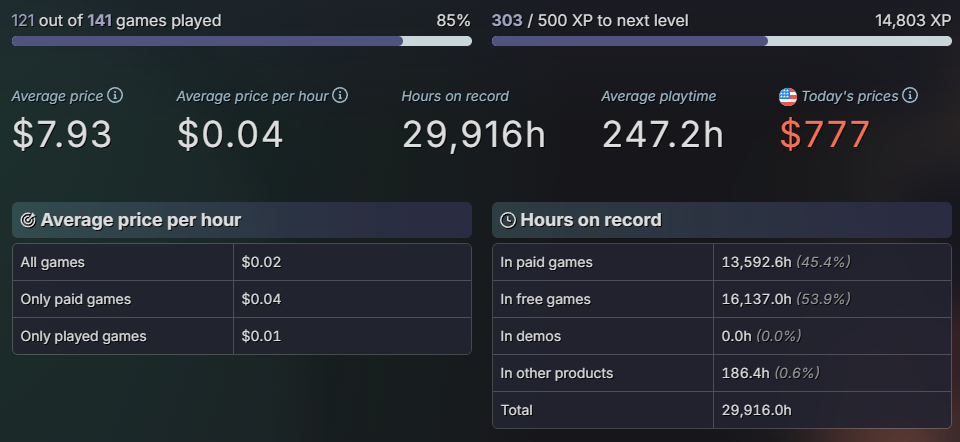This screenshot has height=442, width=960.
Task: Click the 'In free games' row label
Action: tap(546, 299)
